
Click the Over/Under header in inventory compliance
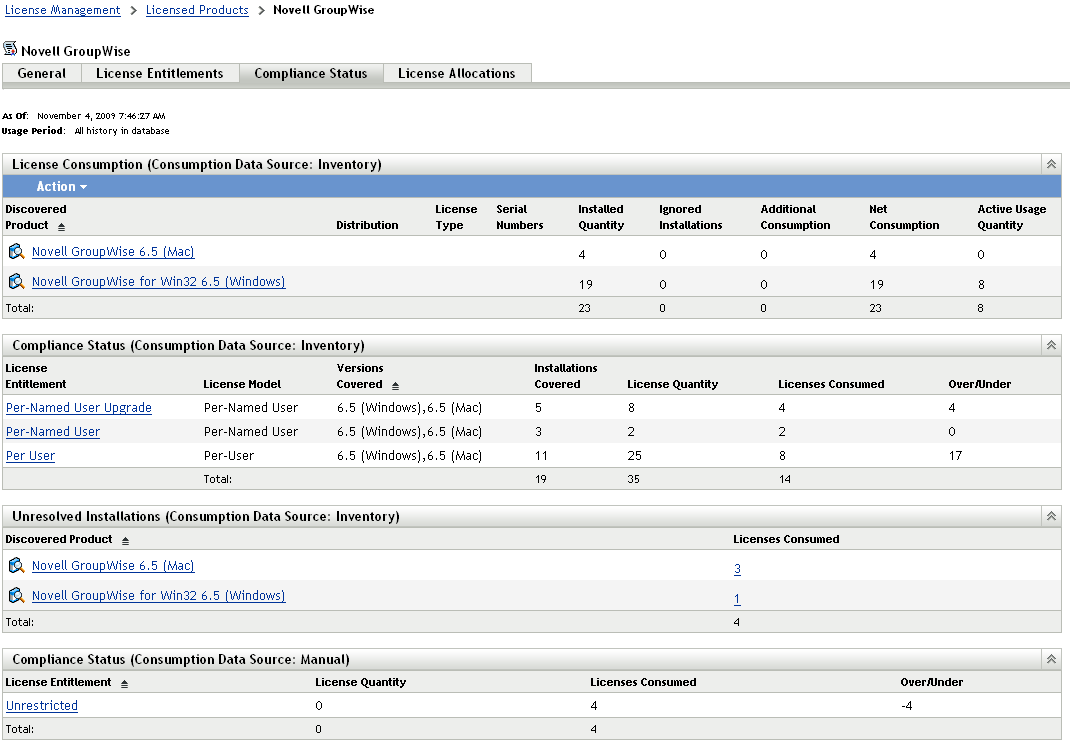tap(979, 384)
